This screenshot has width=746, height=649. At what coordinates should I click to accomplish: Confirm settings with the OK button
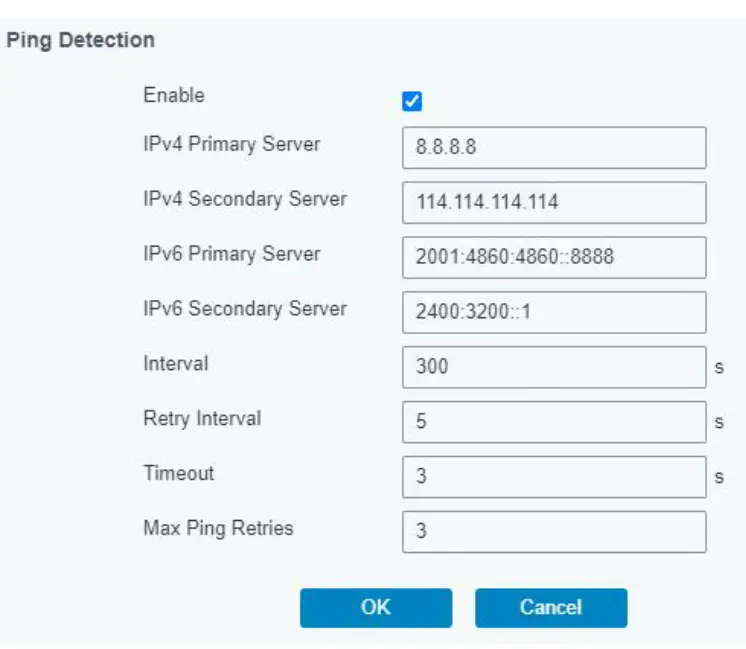point(376,608)
